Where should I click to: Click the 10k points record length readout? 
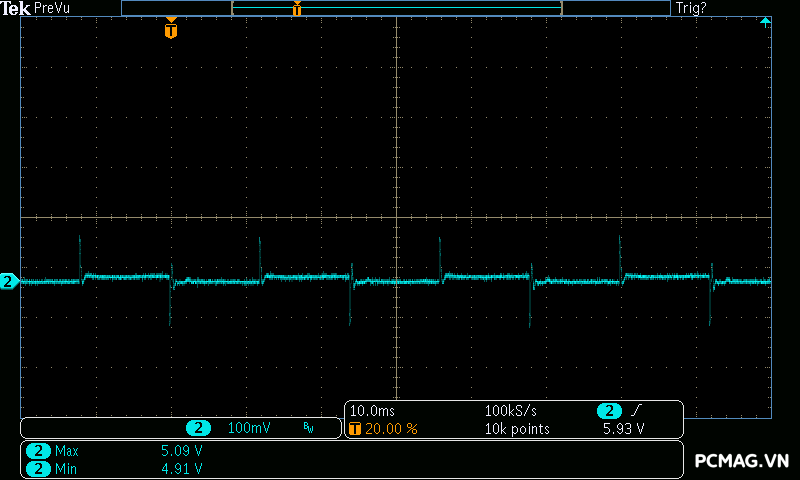[516, 429]
